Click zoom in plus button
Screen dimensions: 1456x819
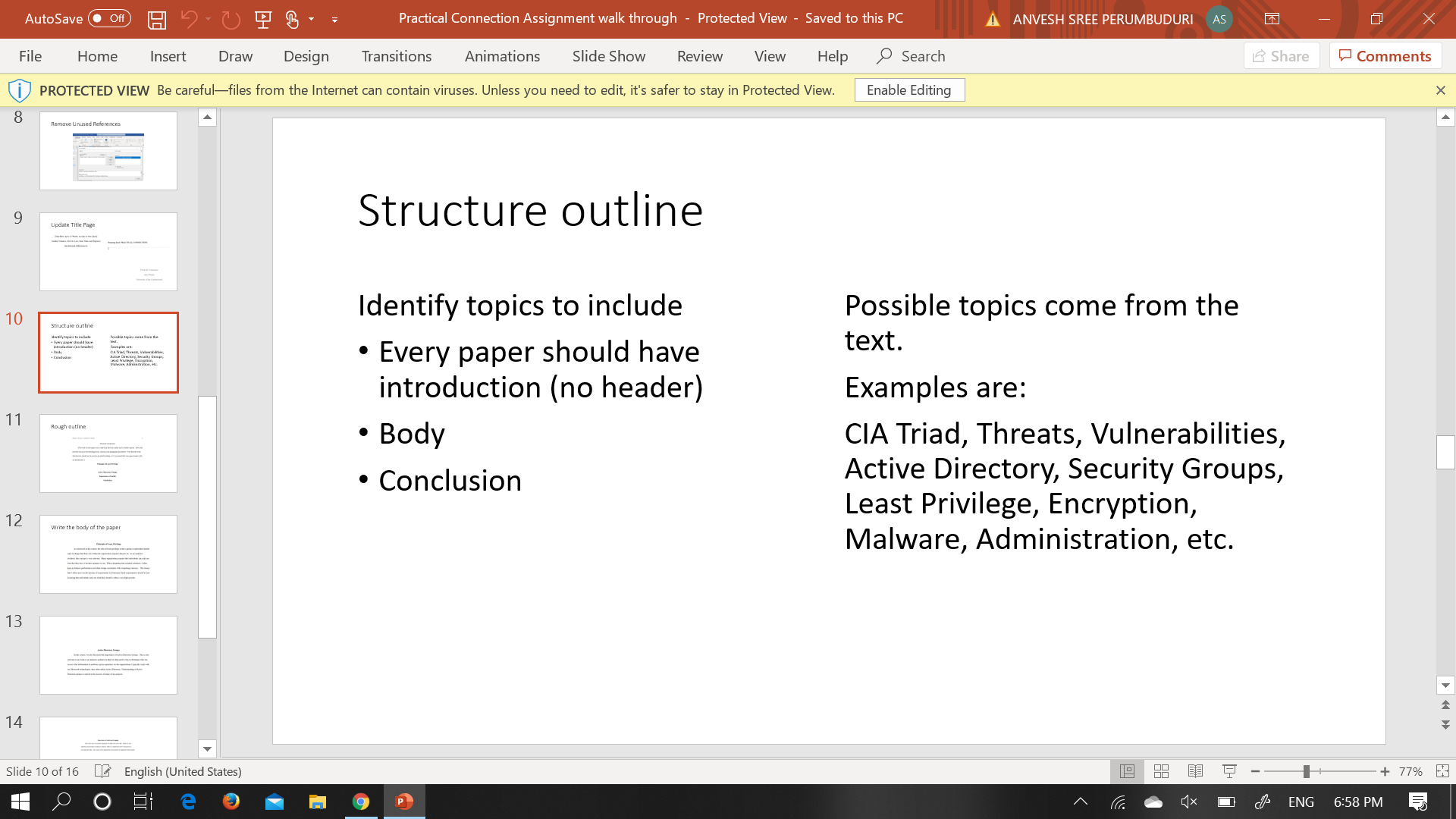click(1385, 771)
